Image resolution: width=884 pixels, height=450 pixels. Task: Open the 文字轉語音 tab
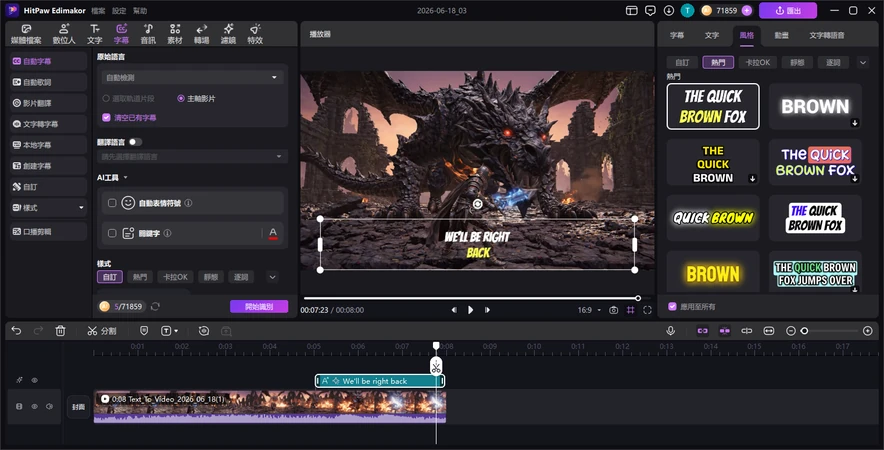click(x=826, y=35)
